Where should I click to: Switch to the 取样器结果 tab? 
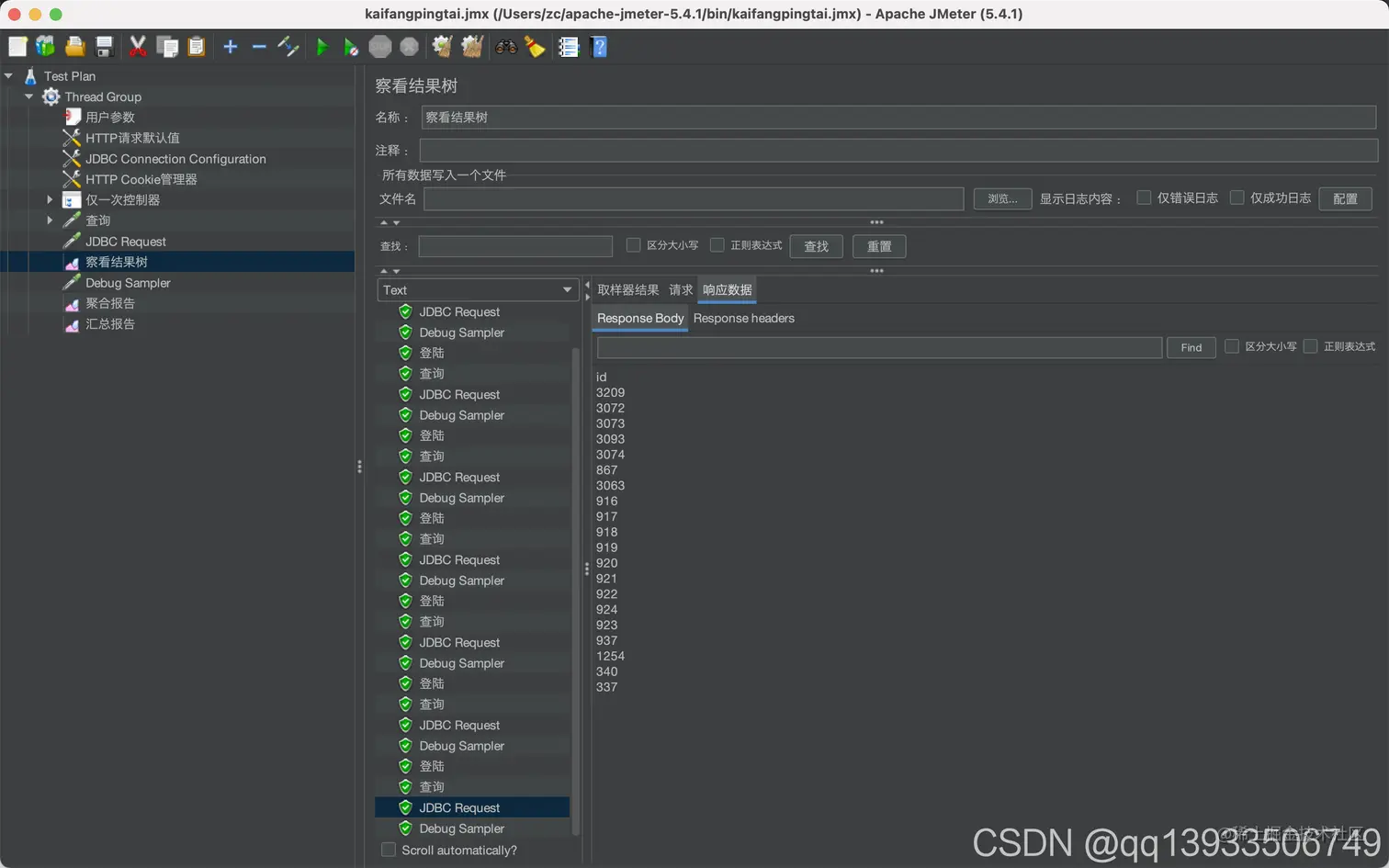pyautogui.click(x=628, y=289)
